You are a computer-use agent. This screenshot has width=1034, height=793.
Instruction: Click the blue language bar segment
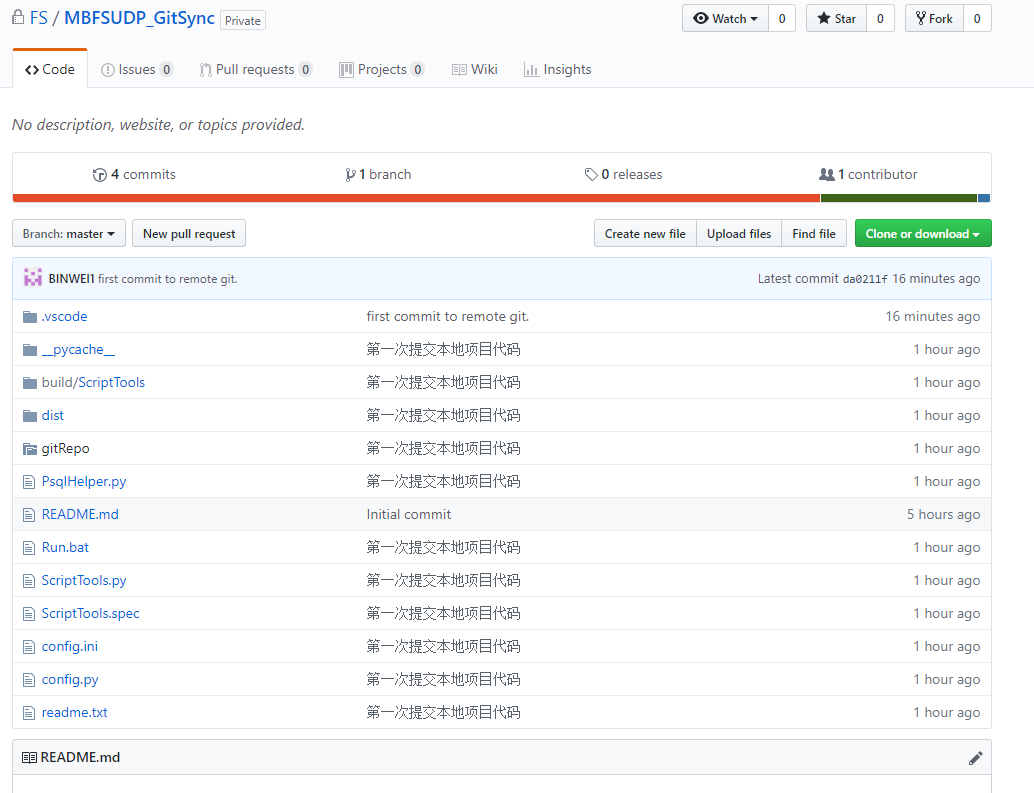point(984,198)
